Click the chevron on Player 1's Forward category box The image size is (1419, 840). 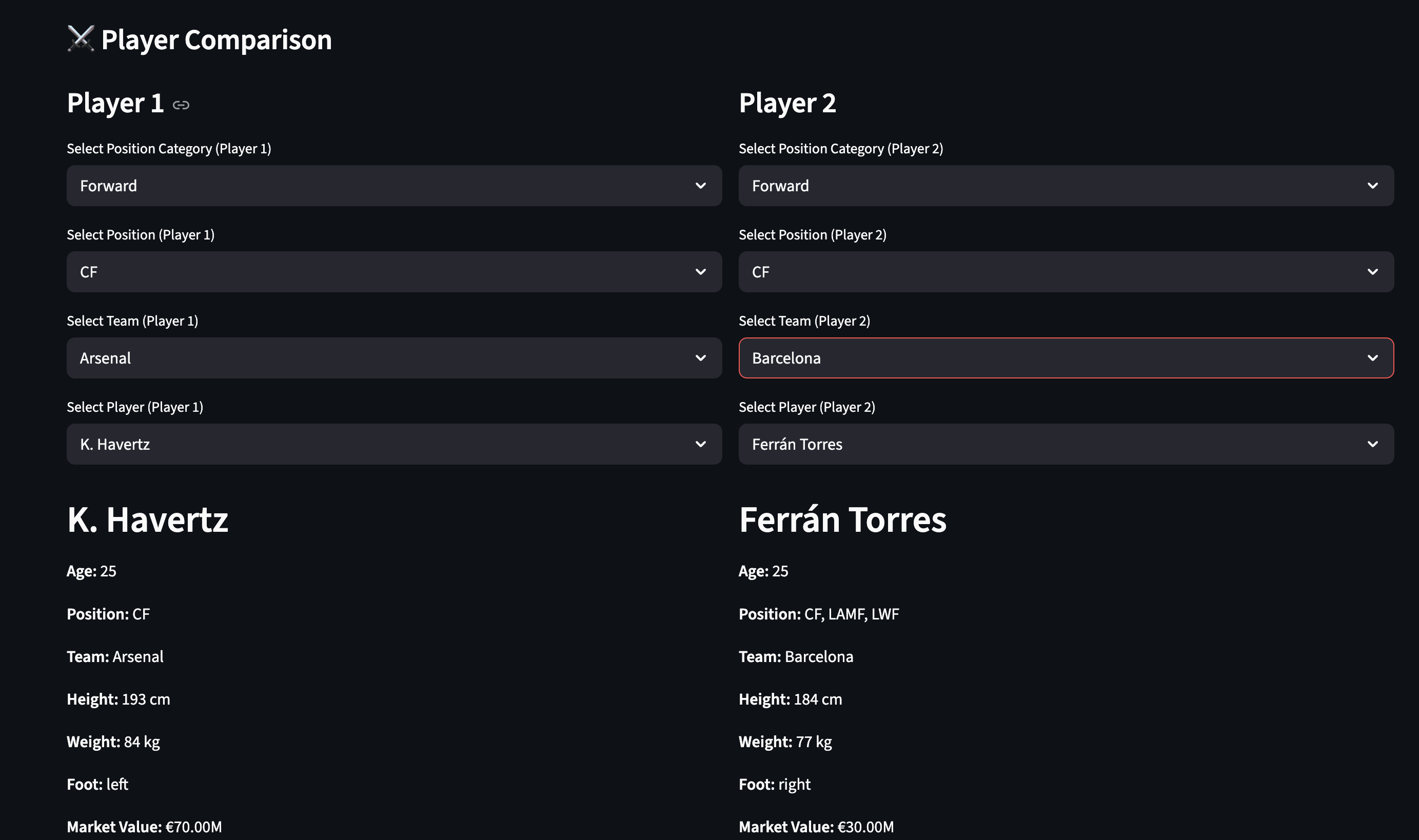click(700, 186)
